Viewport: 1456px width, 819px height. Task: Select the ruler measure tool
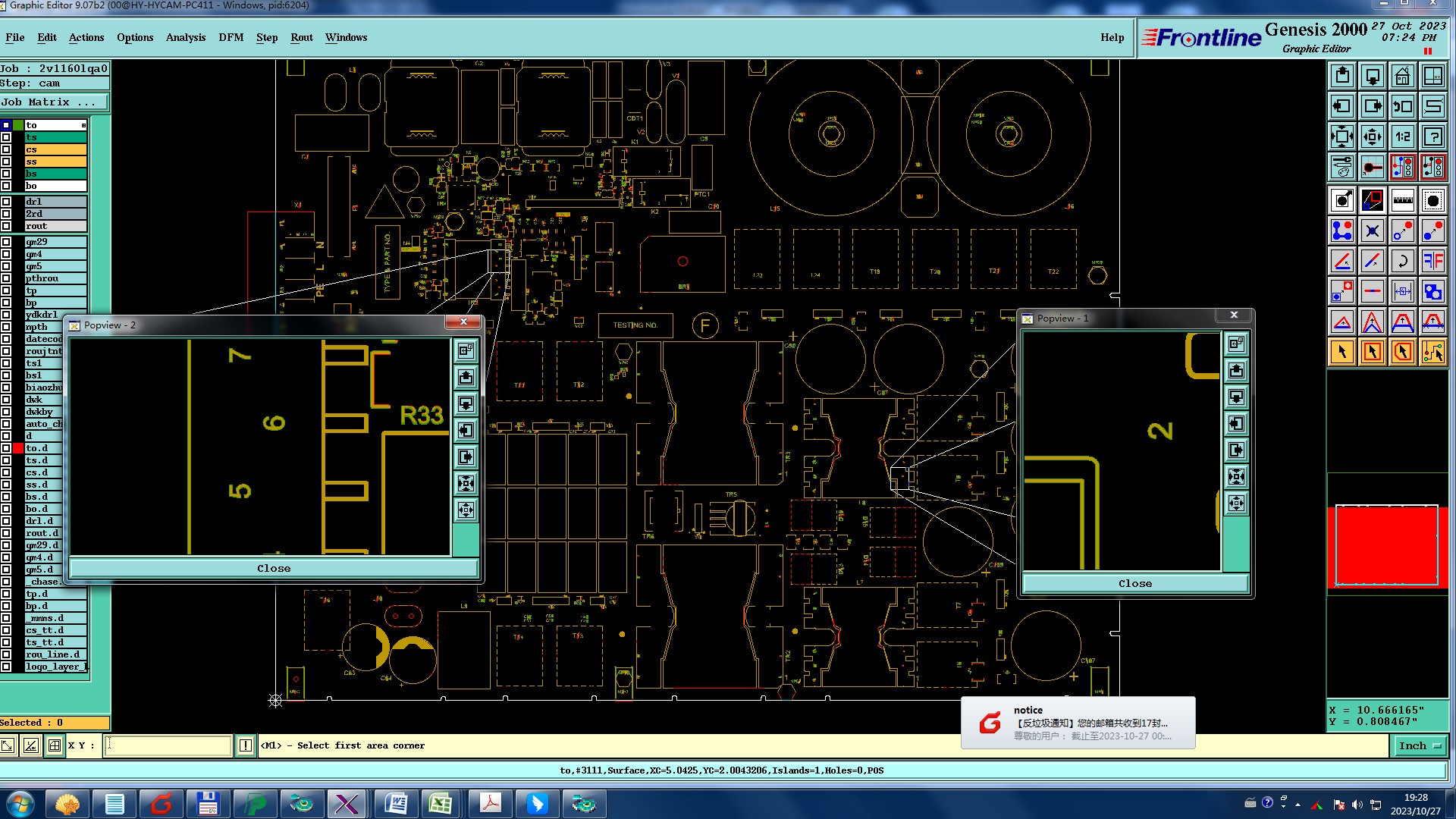[1402, 200]
